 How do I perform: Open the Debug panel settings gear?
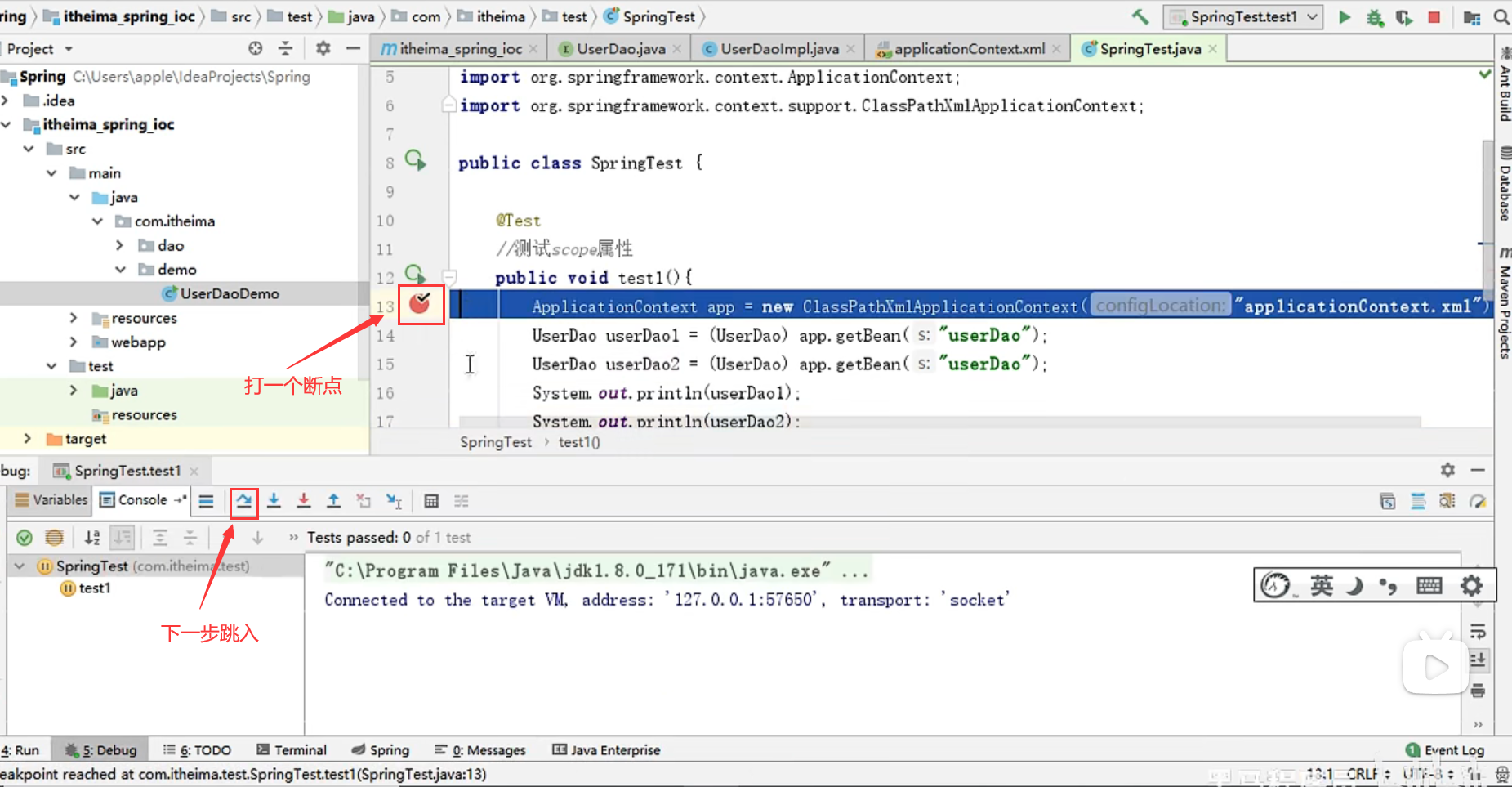pyautogui.click(x=1447, y=470)
